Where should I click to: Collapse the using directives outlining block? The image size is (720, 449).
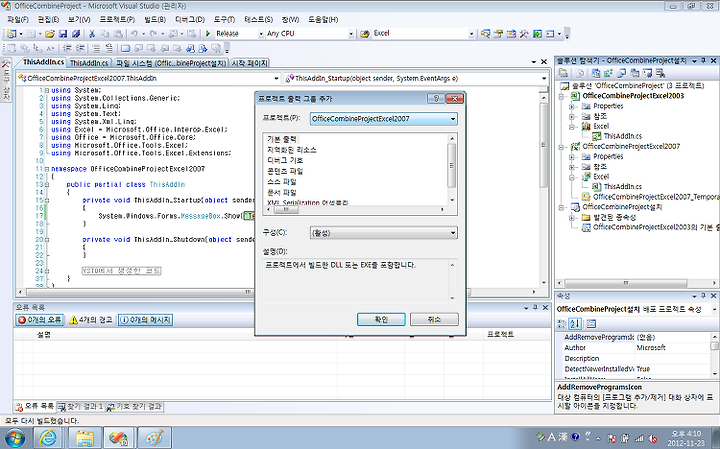click(47, 90)
